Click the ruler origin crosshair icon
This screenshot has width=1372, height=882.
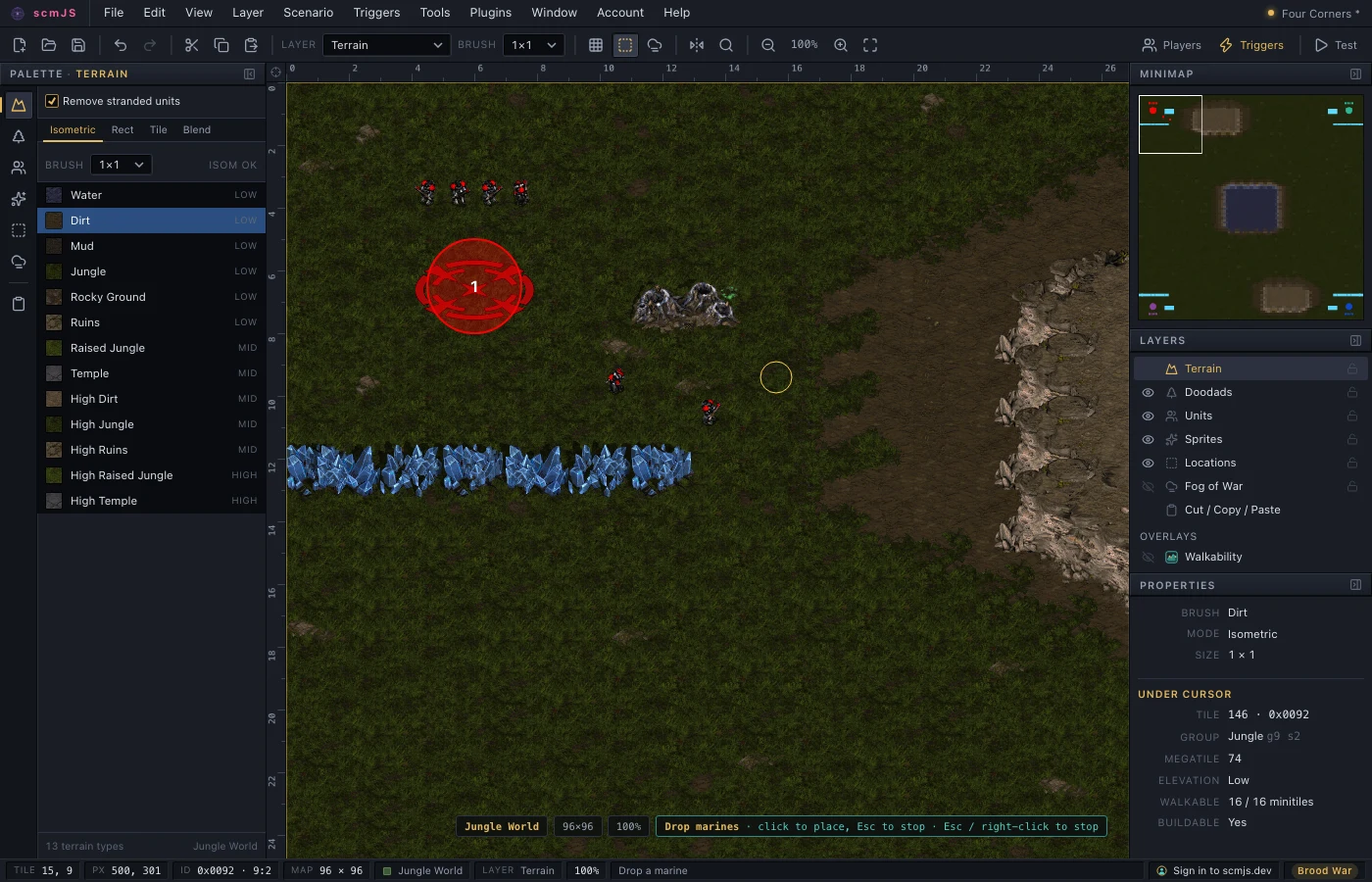[276, 73]
